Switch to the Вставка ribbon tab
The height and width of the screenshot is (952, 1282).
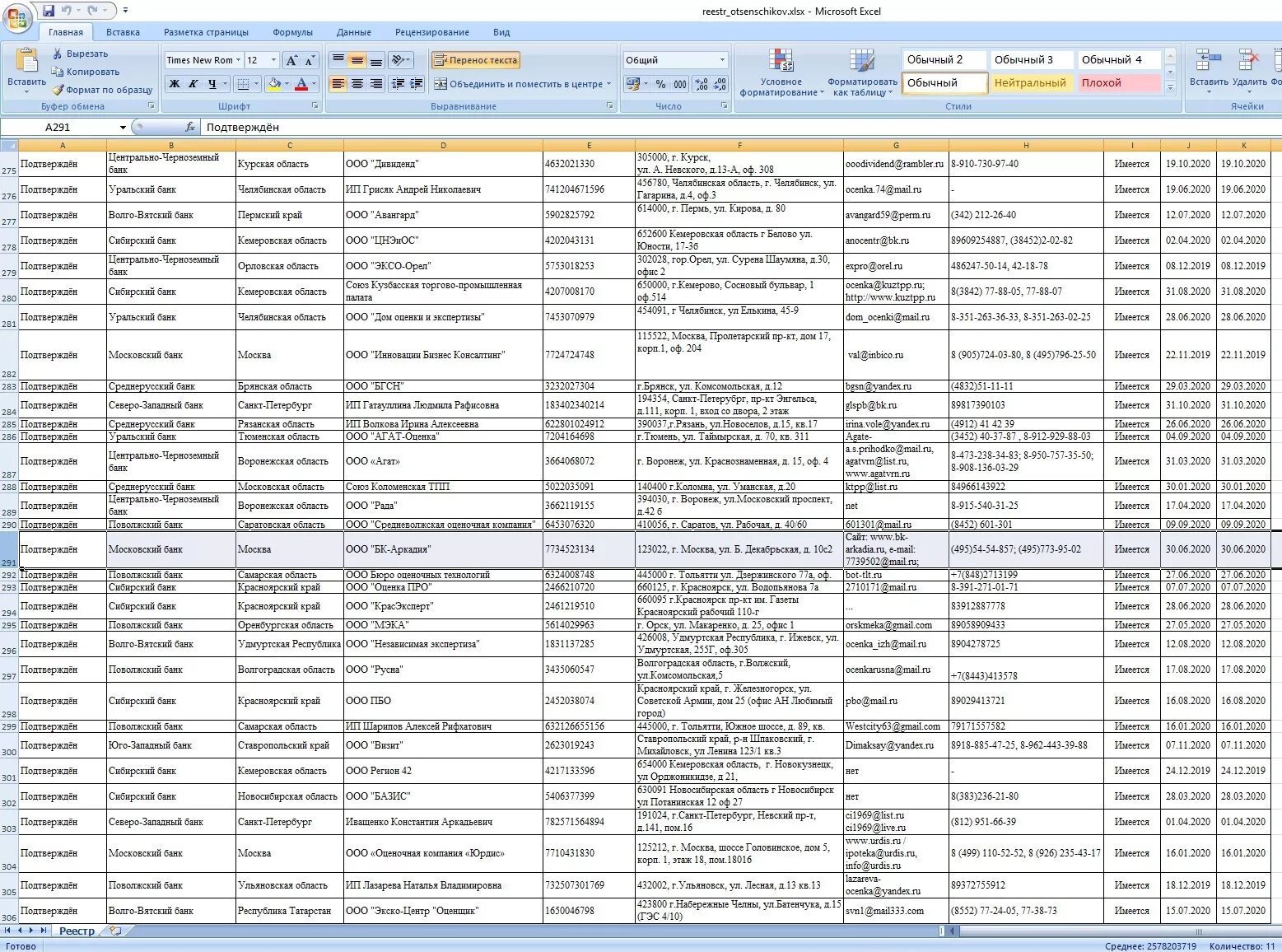click(123, 32)
